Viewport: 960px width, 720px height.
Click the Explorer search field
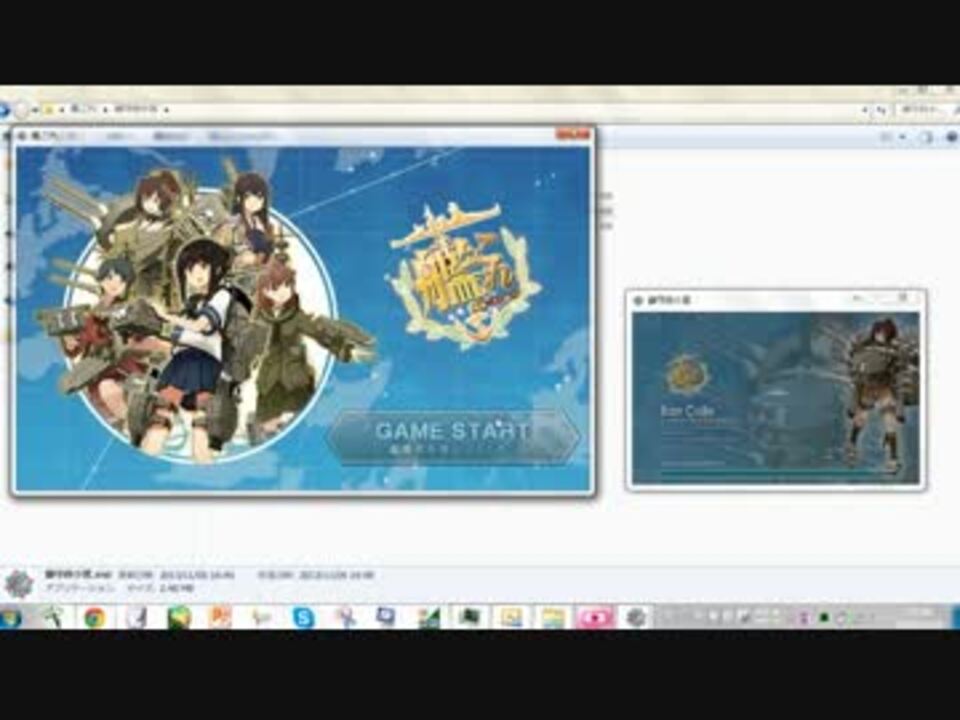click(929, 110)
